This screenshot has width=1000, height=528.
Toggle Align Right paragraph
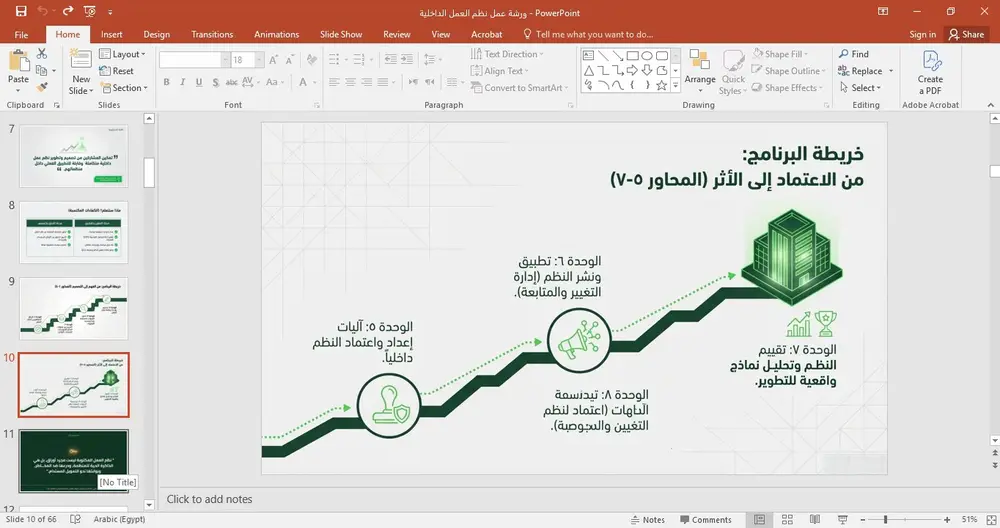pyautogui.click(x=366, y=82)
